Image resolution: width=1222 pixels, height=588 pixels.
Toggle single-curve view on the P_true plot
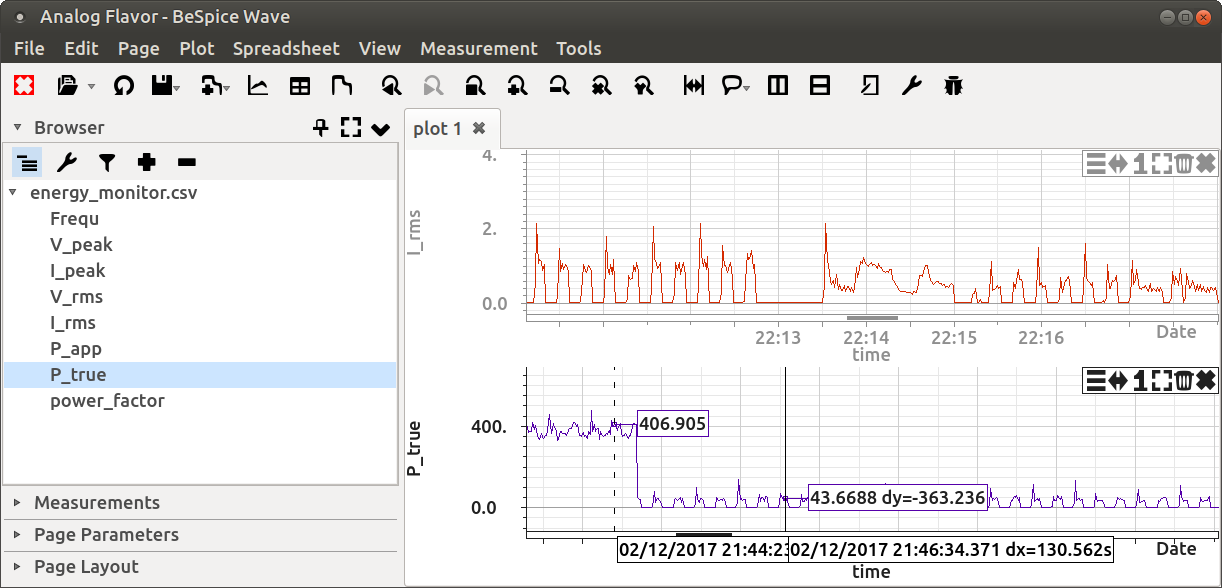coord(1139,380)
